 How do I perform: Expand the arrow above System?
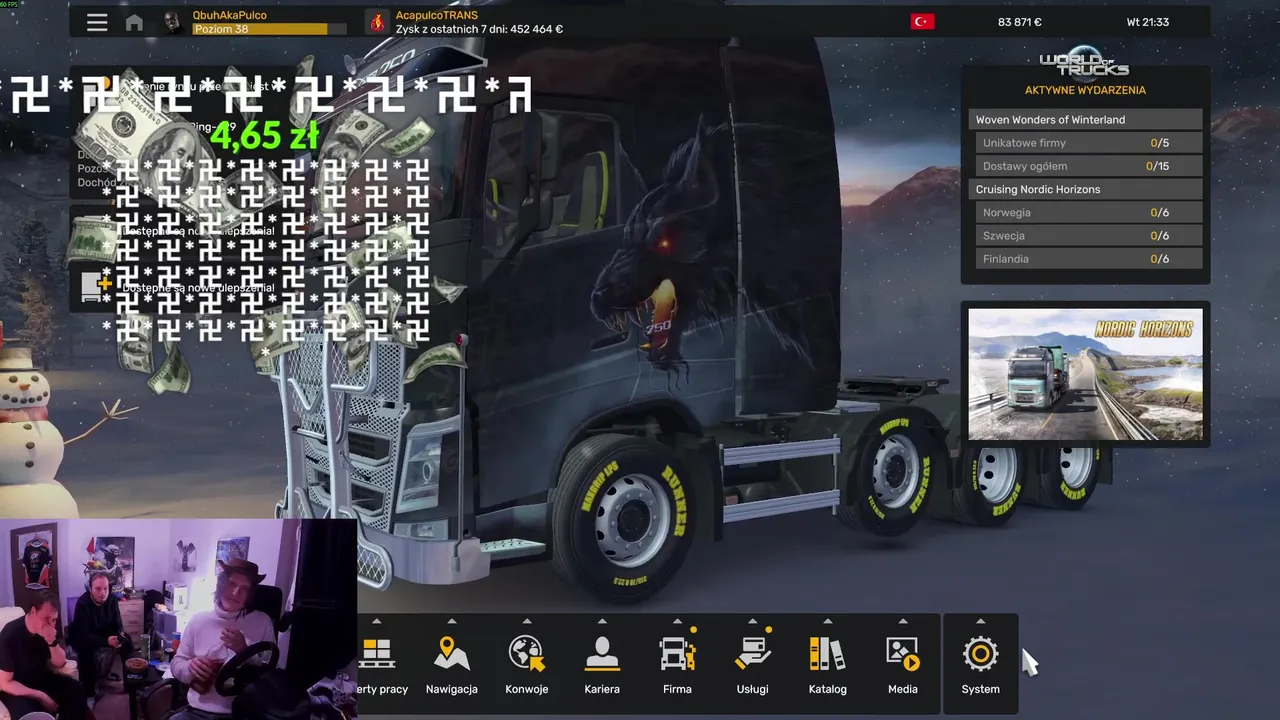980,621
